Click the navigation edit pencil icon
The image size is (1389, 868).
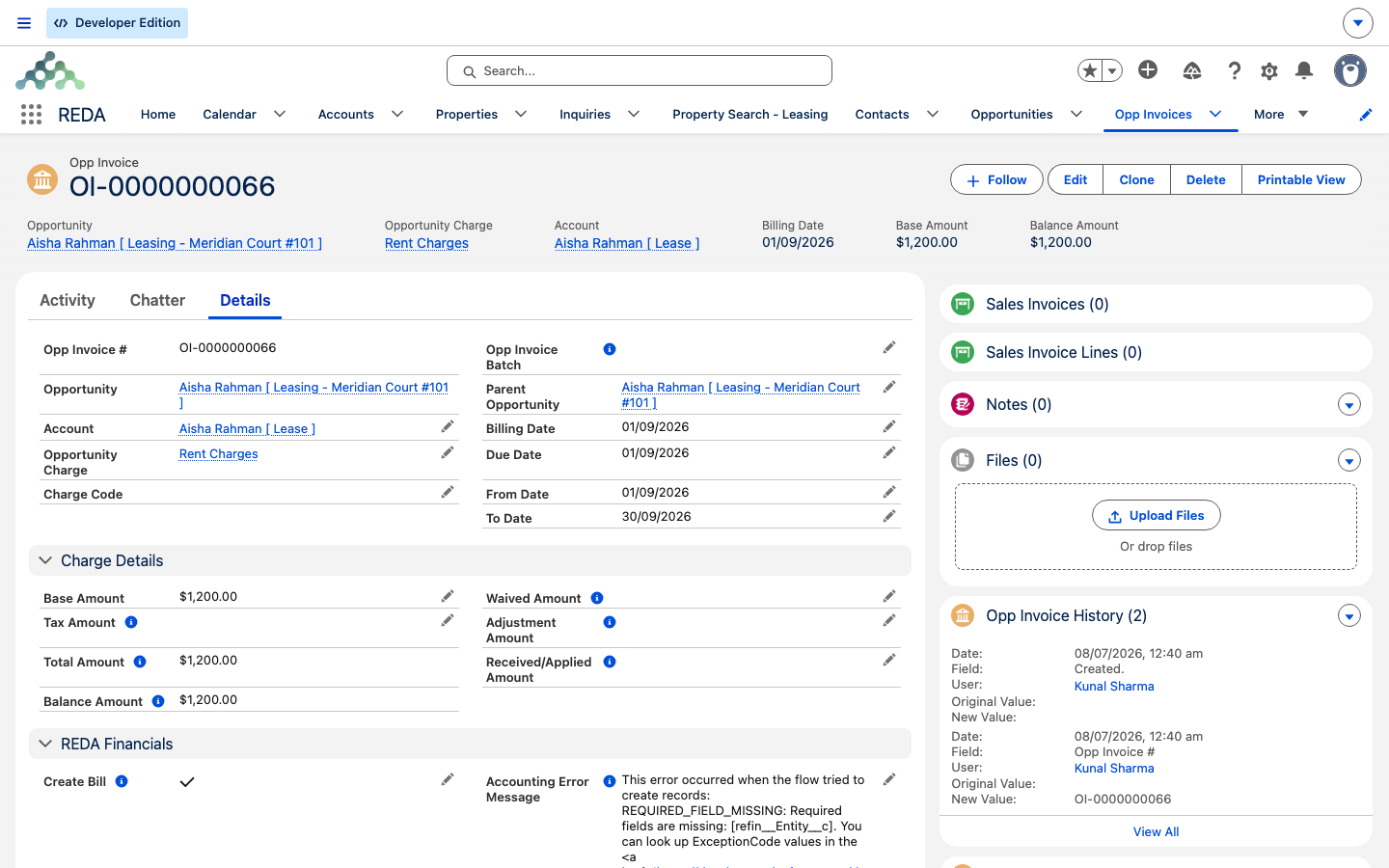click(1365, 115)
